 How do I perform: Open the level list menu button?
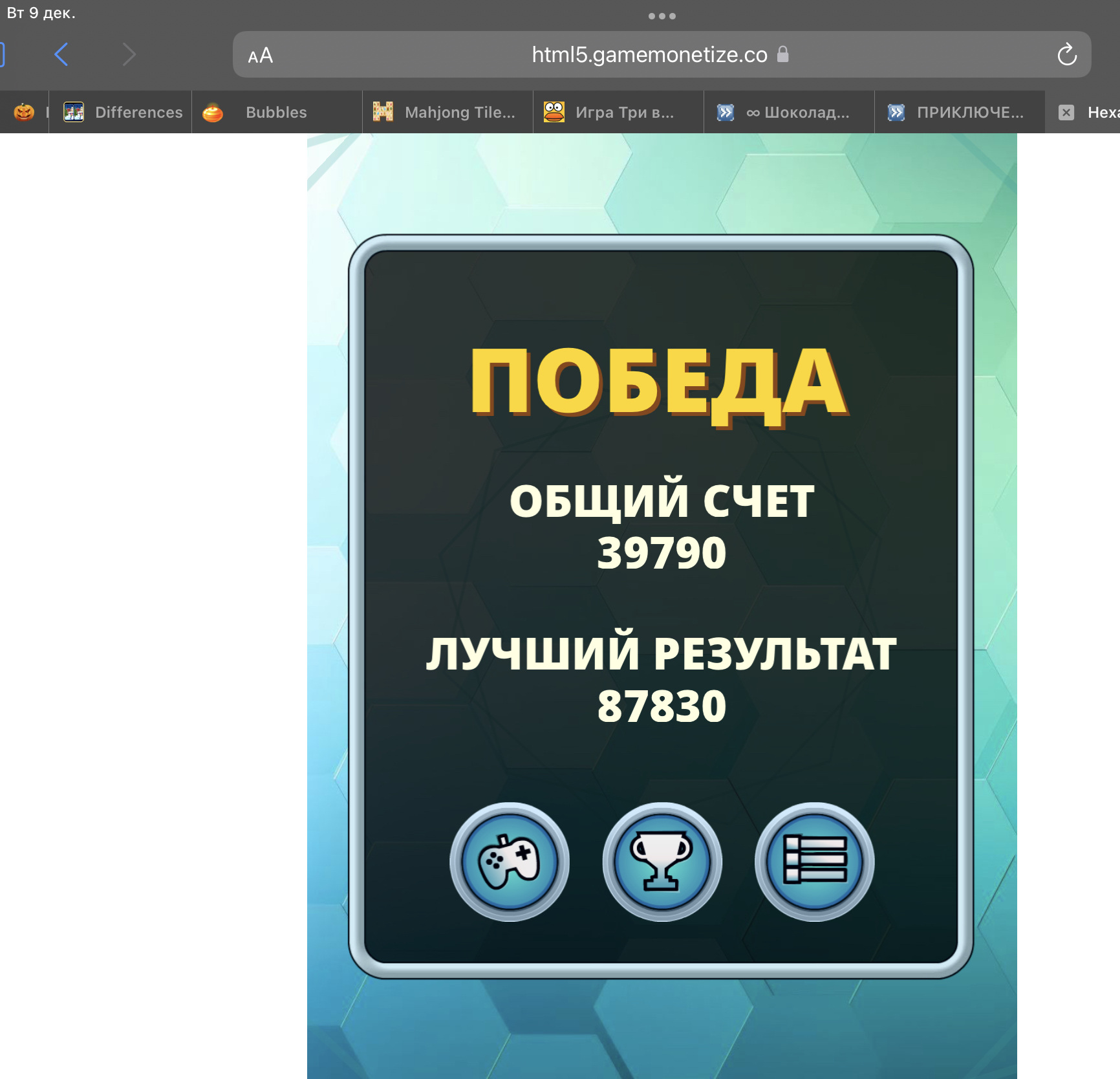814,862
